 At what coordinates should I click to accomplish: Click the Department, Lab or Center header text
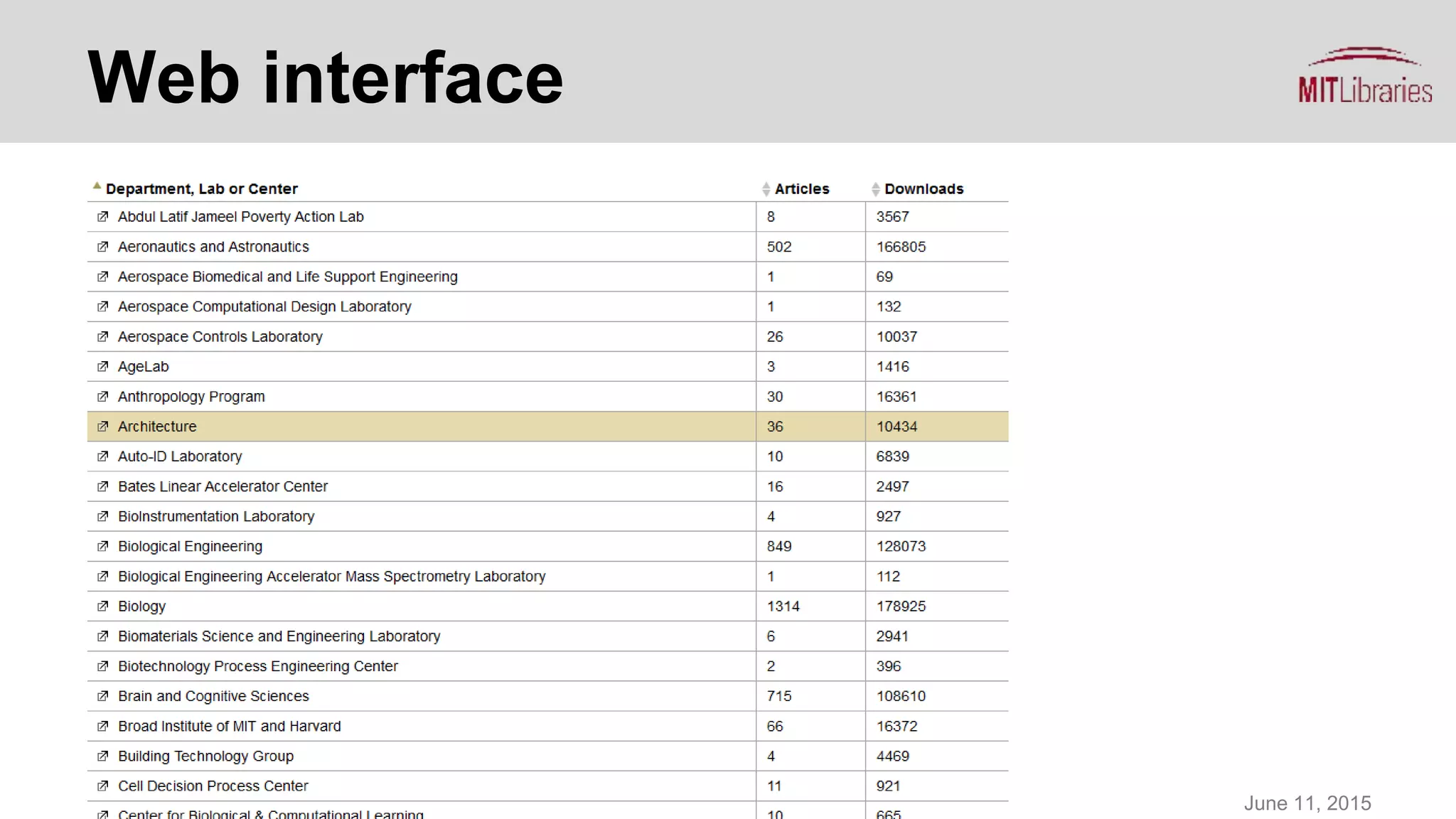pos(202,189)
